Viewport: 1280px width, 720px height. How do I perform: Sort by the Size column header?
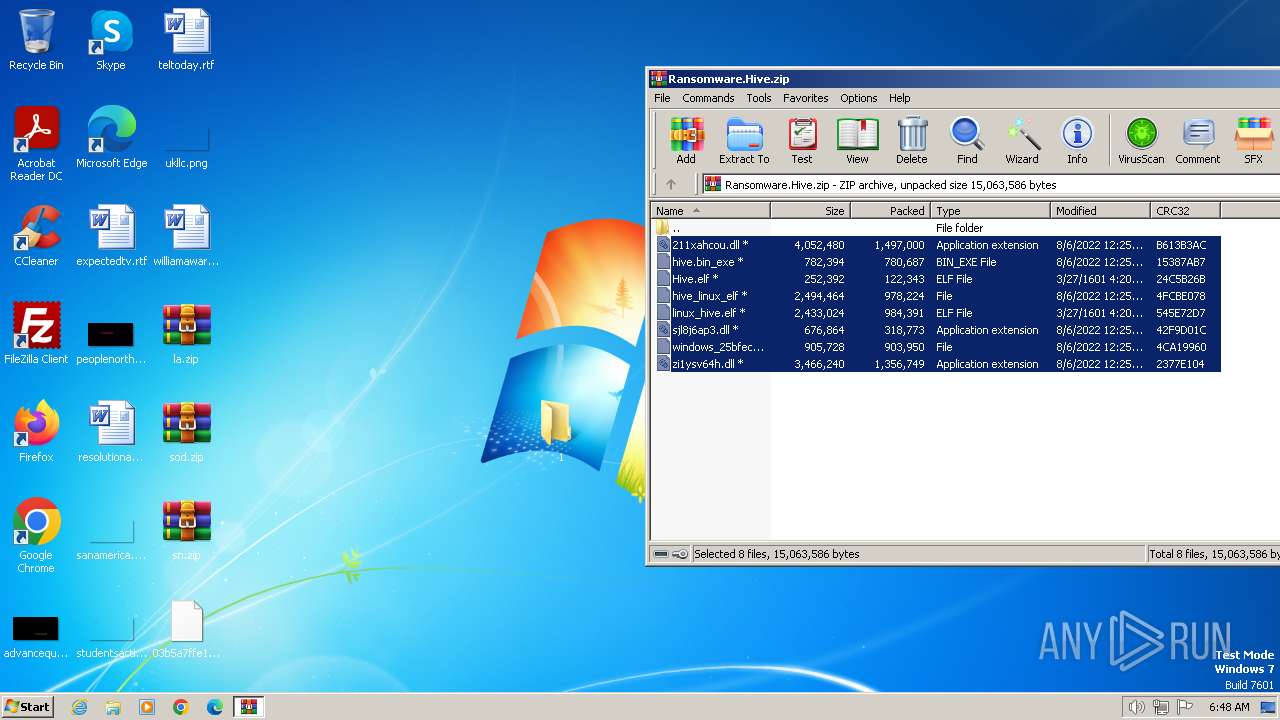coord(810,210)
